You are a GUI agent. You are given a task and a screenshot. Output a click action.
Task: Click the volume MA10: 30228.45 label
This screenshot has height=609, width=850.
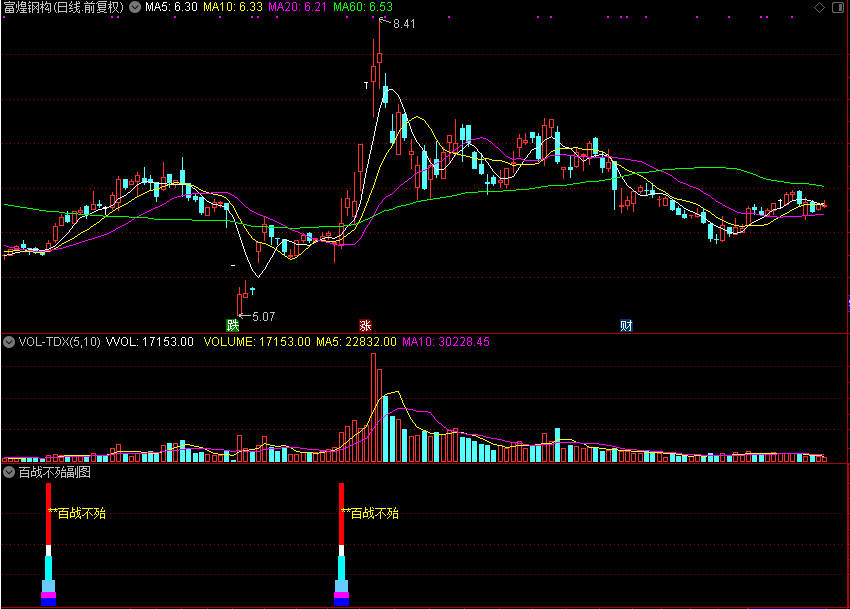click(446, 342)
